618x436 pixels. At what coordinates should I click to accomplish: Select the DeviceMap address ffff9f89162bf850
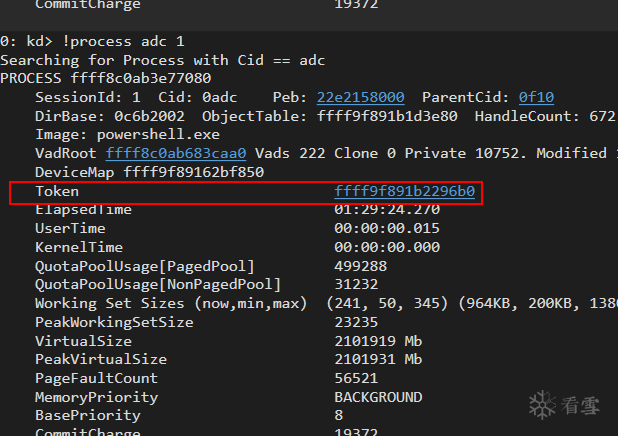(193, 172)
